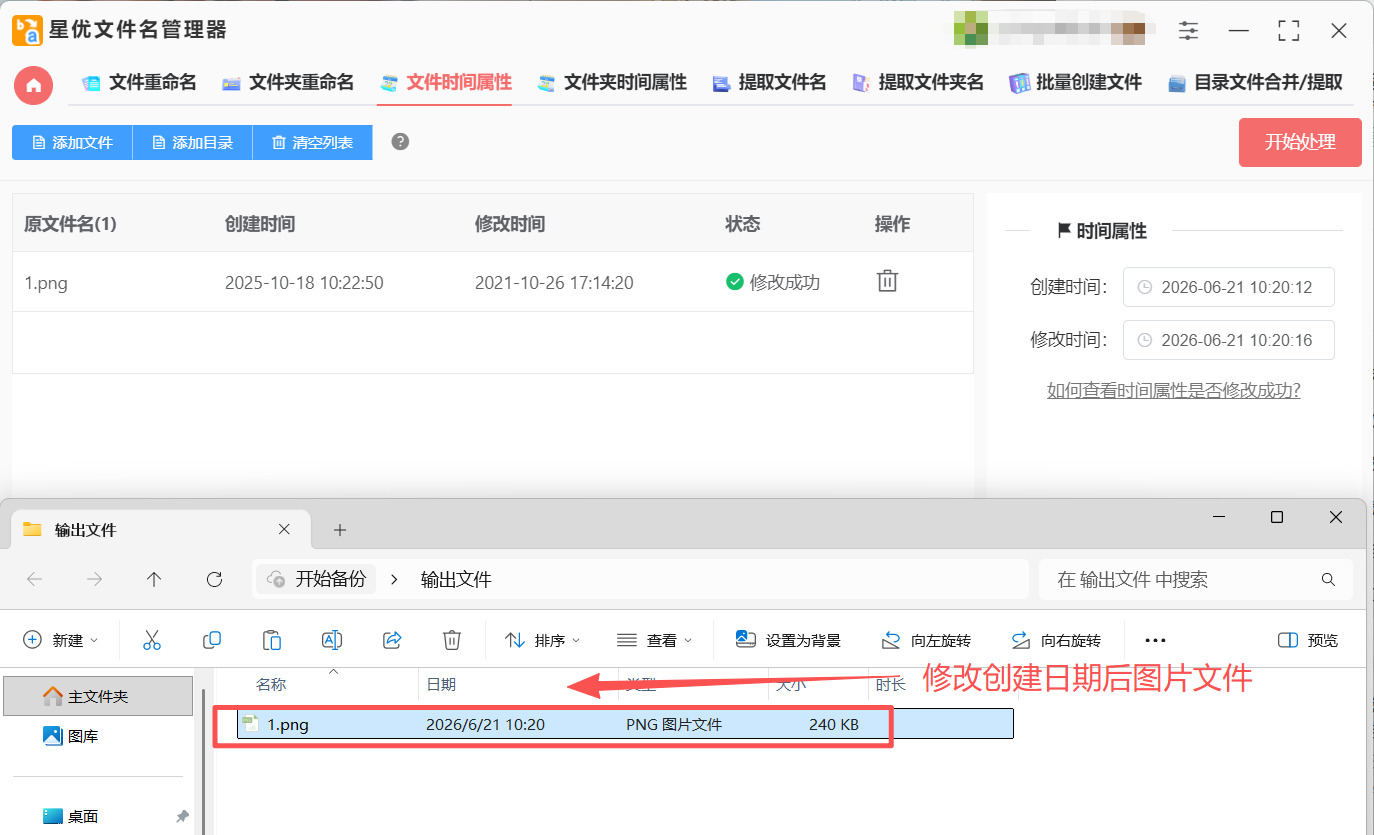Viewport: 1374px width, 835px height.
Task: Click the search magnifier icon in Explorer
Action: 1328,579
